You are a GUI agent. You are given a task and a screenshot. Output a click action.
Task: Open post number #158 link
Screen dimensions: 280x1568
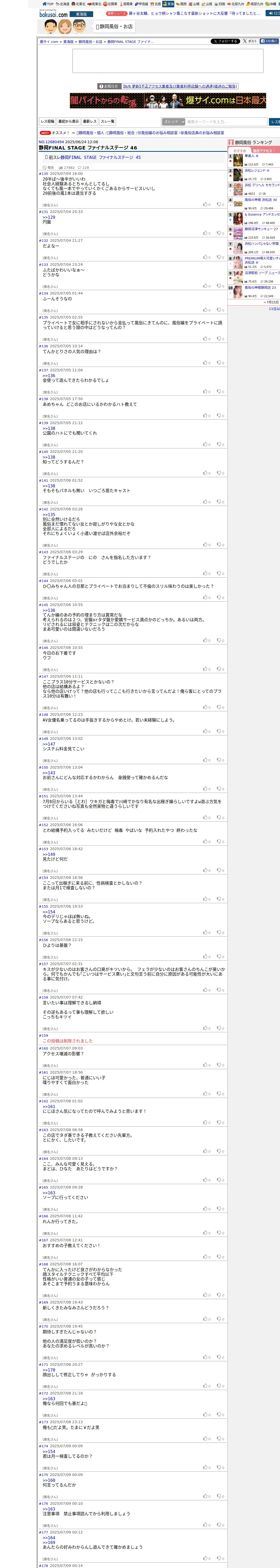pyautogui.click(x=43, y=998)
